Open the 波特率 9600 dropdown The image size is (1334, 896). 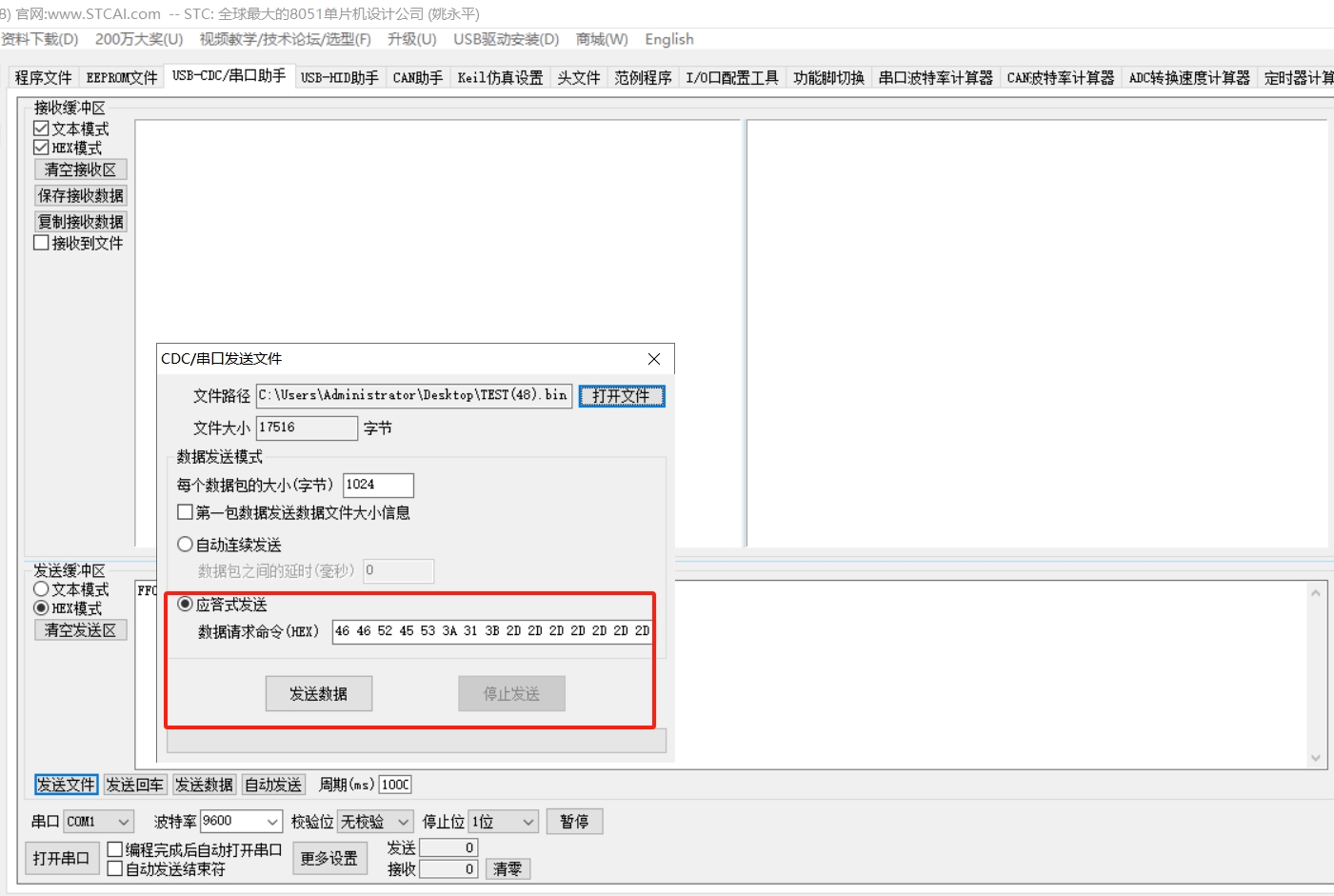tap(241, 821)
